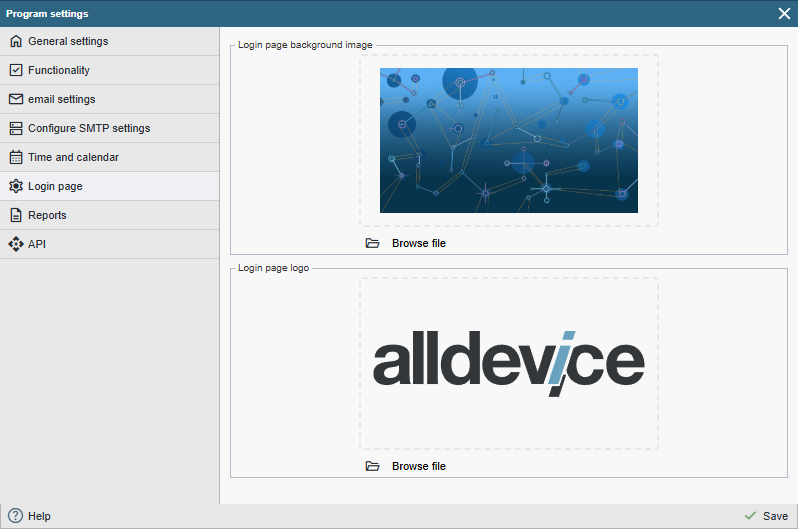The height and width of the screenshot is (529, 798).
Task: Select Time and calendar settings
Action: point(109,157)
